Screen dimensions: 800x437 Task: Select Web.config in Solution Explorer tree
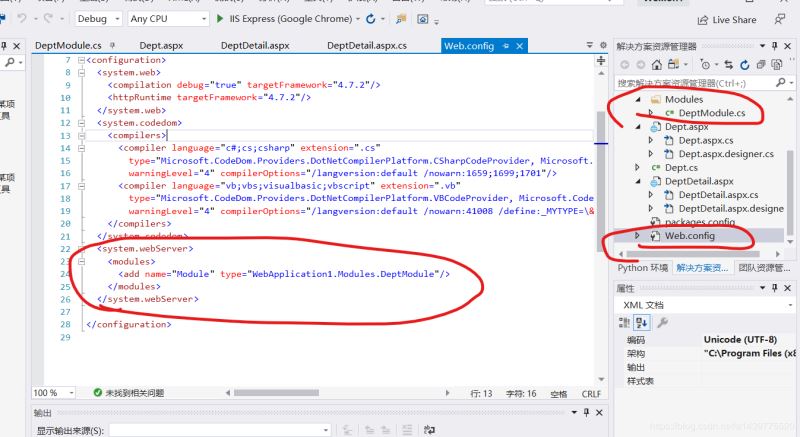coord(692,235)
